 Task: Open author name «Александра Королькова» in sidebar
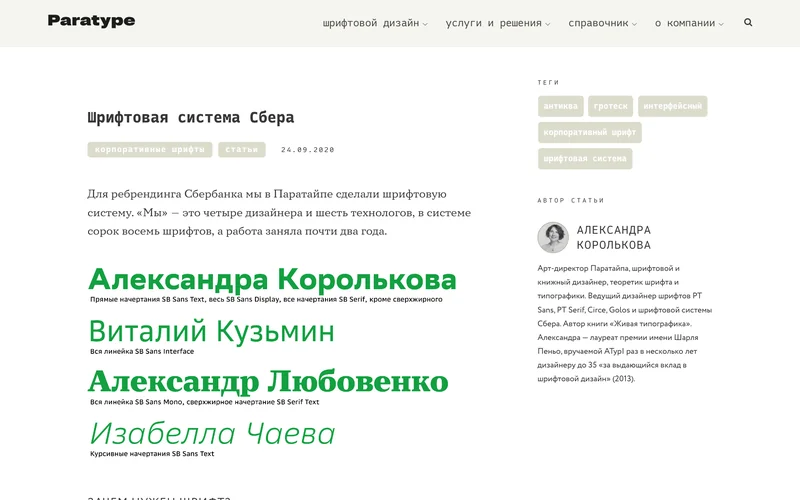point(614,237)
